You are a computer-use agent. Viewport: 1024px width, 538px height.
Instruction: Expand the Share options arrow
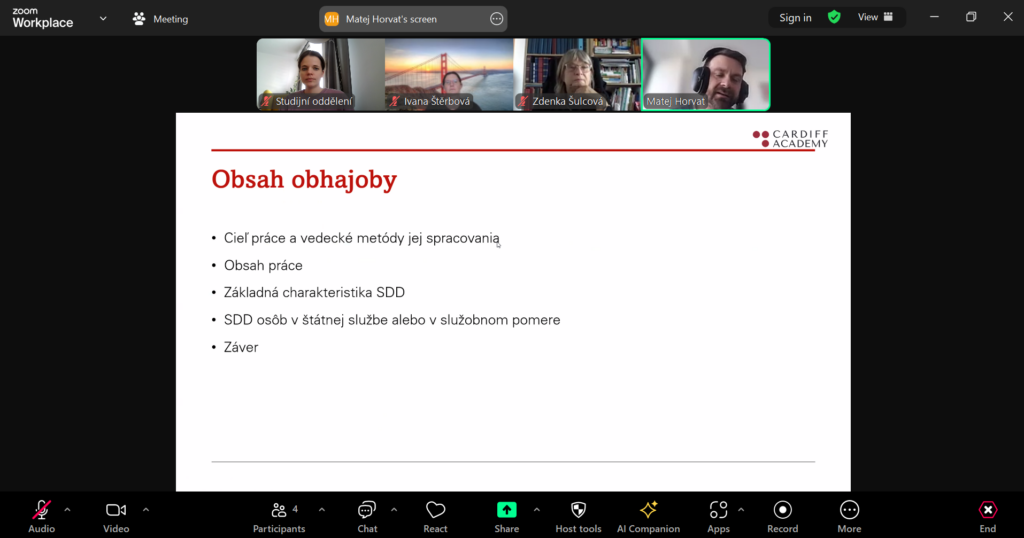point(537,510)
